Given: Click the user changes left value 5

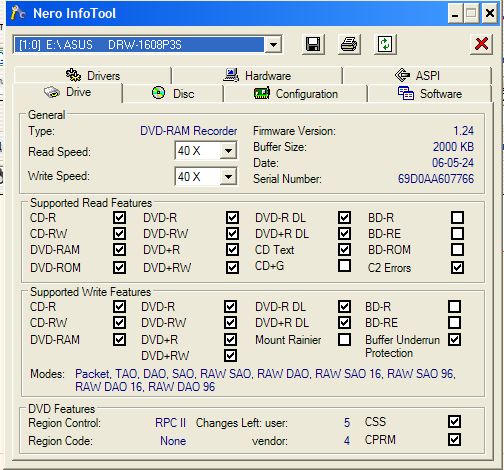Looking at the screenshot, I should click(x=347, y=423).
